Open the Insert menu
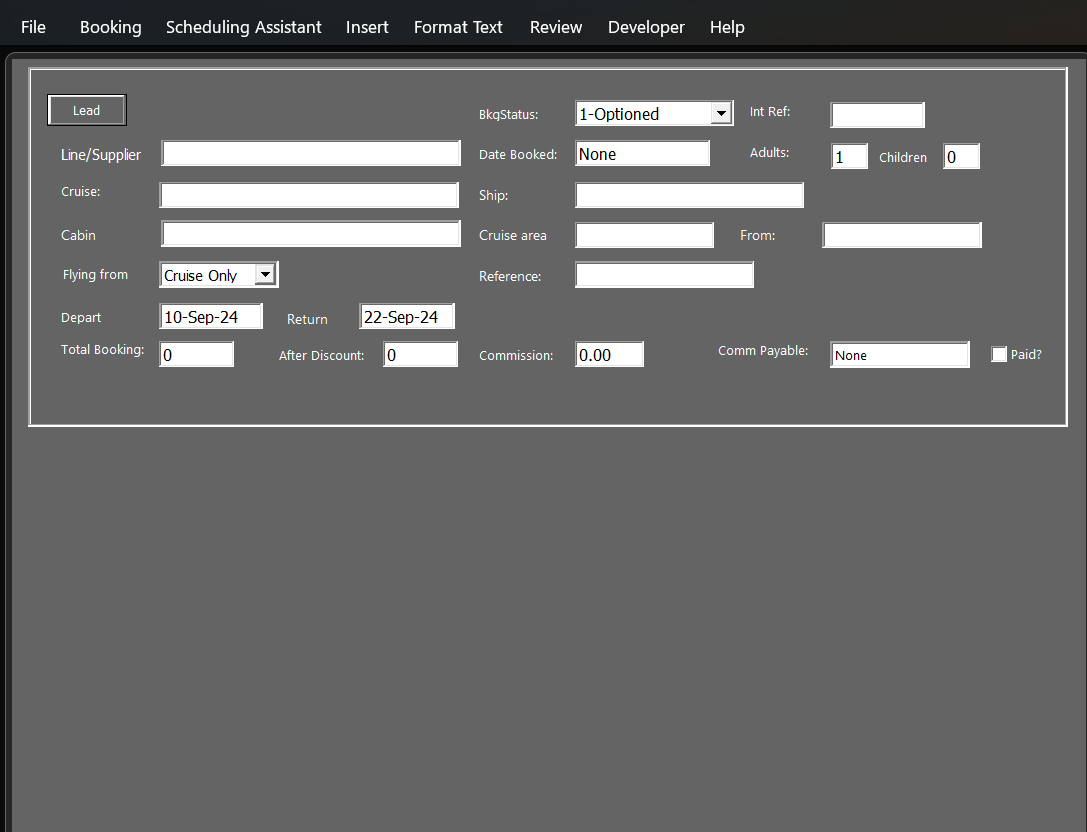The width and height of the screenshot is (1087, 832). tap(367, 27)
